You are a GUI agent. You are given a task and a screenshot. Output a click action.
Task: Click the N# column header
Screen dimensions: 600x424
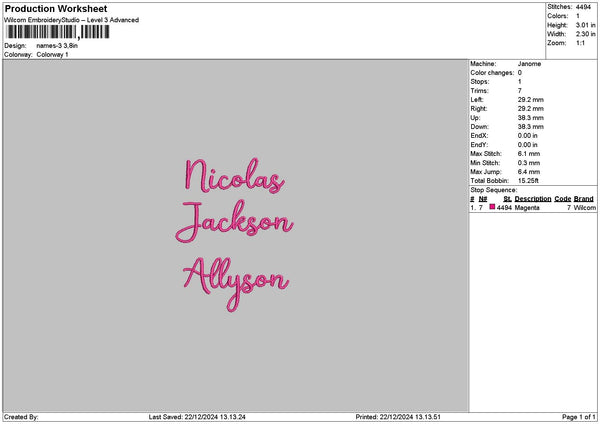point(483,199)
